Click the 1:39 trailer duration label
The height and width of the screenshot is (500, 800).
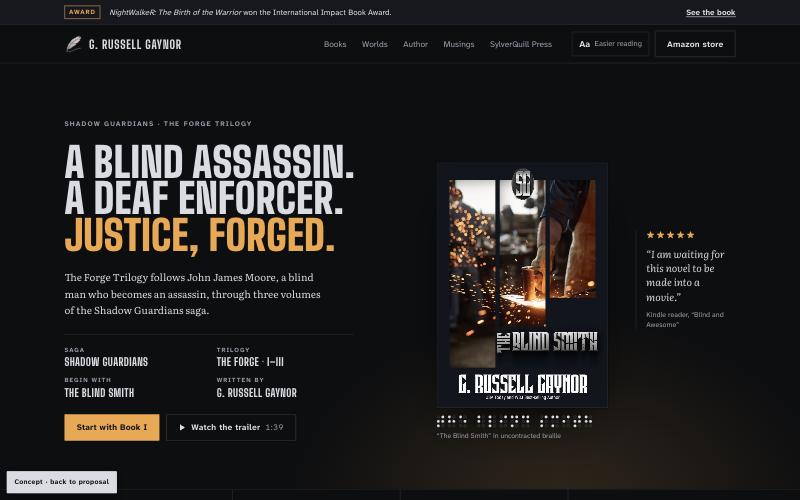tap(274, 428)
